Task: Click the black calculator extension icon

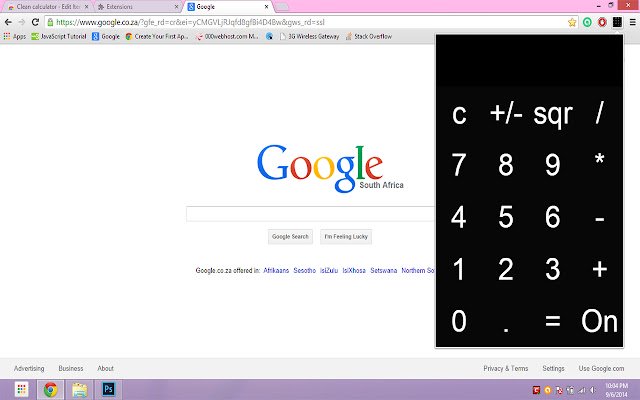Action: pyautogui.click(x=617, y=22)
